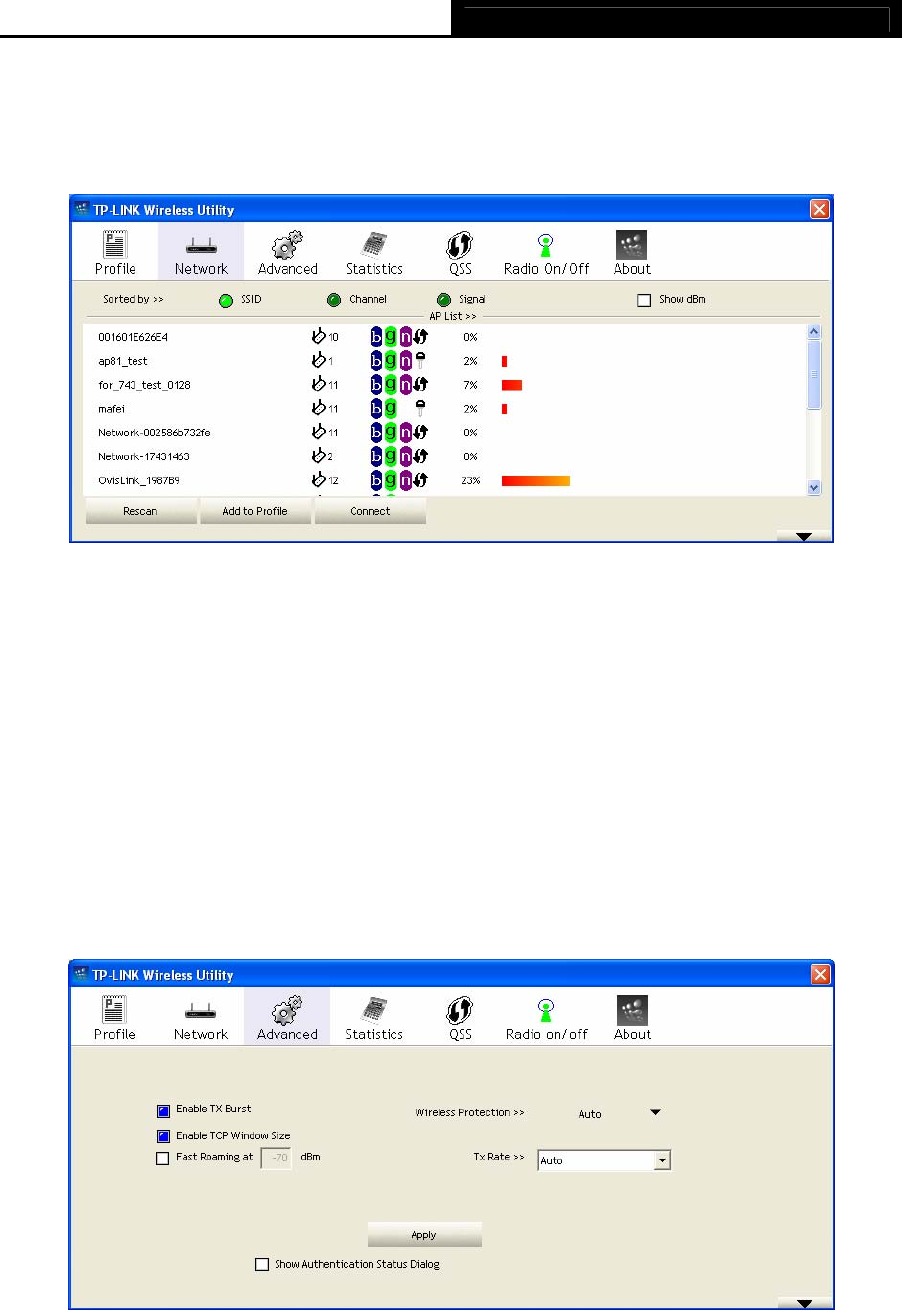
Task: Open Wireless Protection dropdown arrow
Action: [x=656, y=1112]
